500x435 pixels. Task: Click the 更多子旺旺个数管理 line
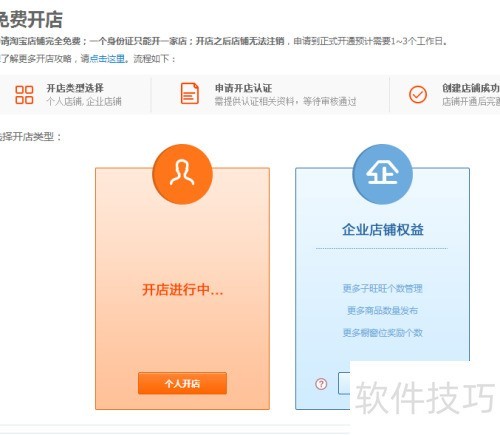point(383,288)
